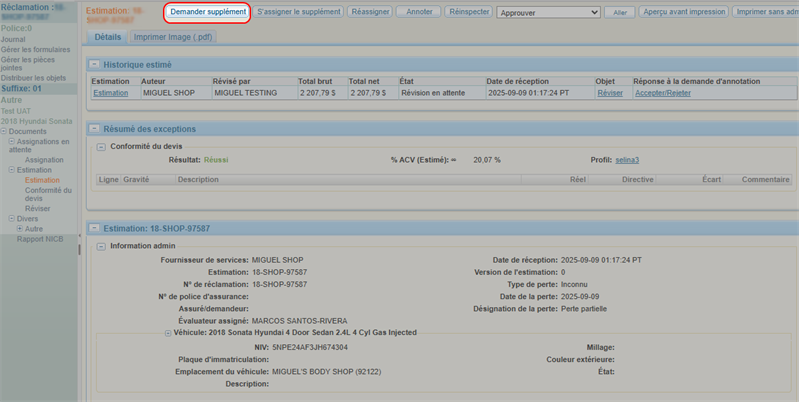Collapse the Information admin subsection
Image resolution: width=799 pixels, height=402 pixels.
point(101,246)
